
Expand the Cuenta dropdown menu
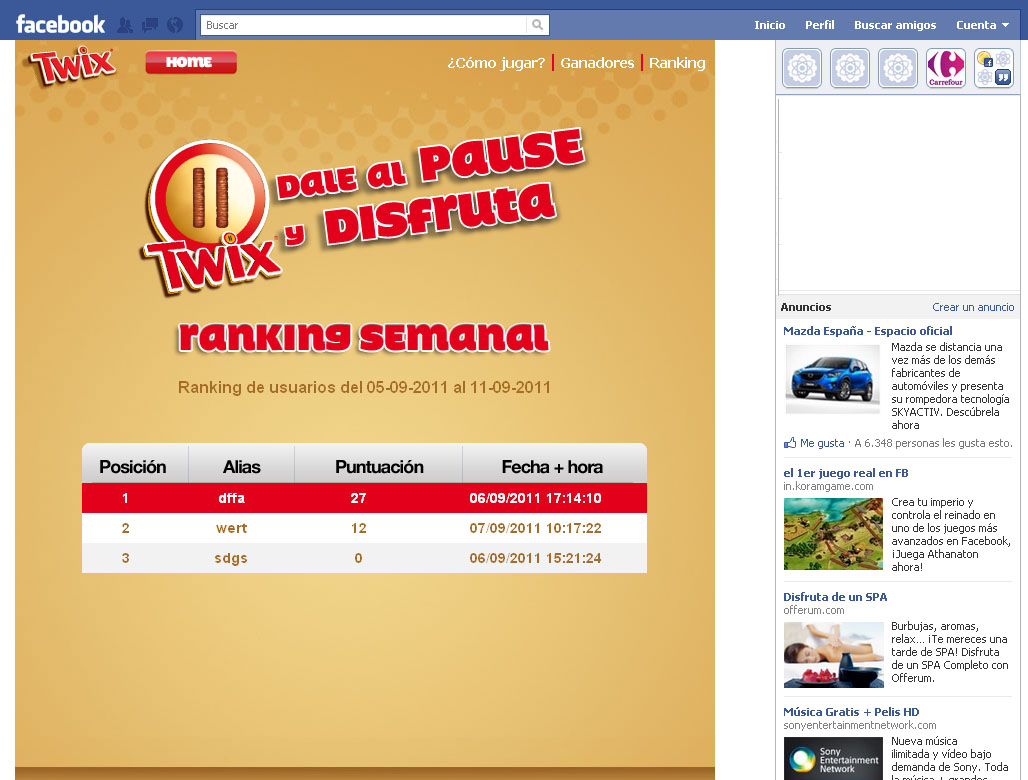click(982, 25)
